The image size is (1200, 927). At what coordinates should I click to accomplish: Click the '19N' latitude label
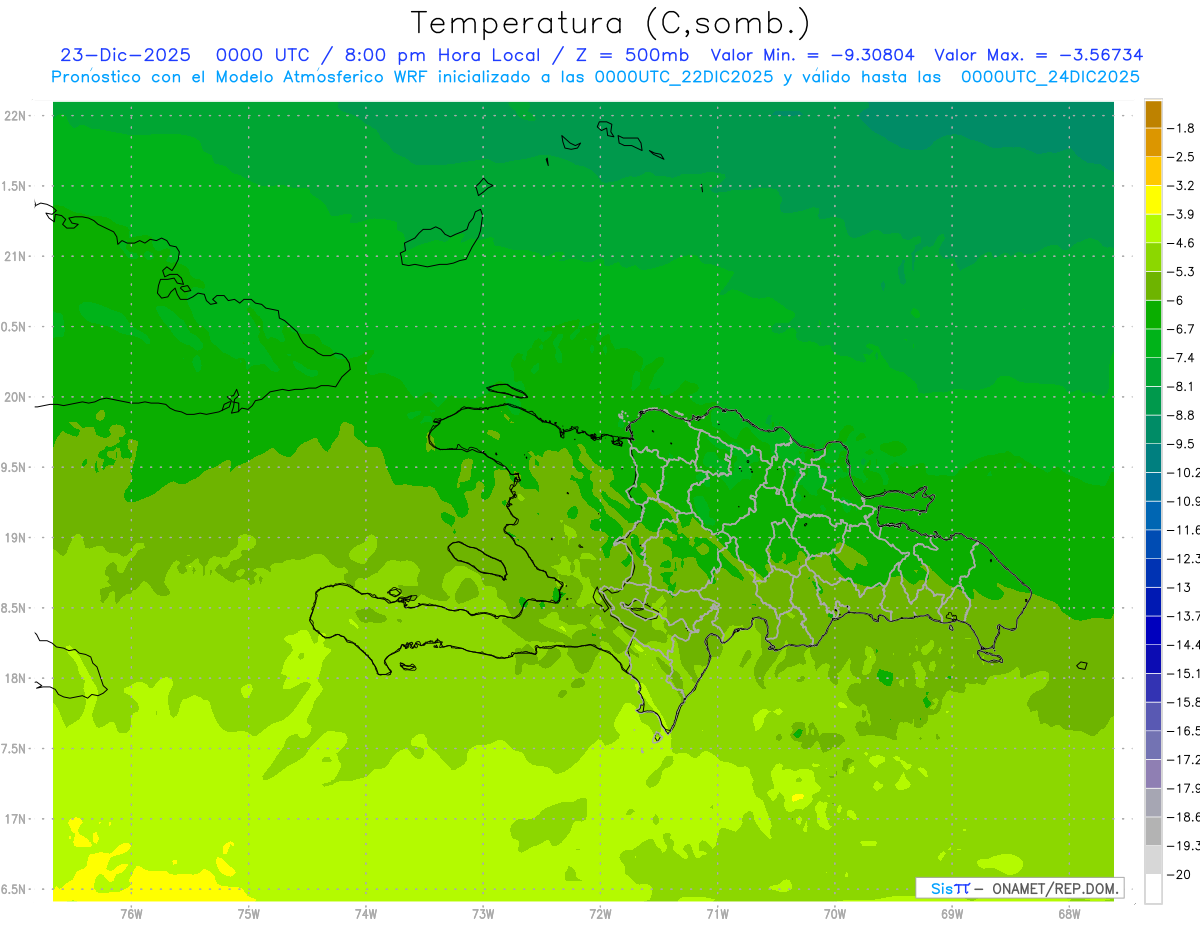(15, 538)
